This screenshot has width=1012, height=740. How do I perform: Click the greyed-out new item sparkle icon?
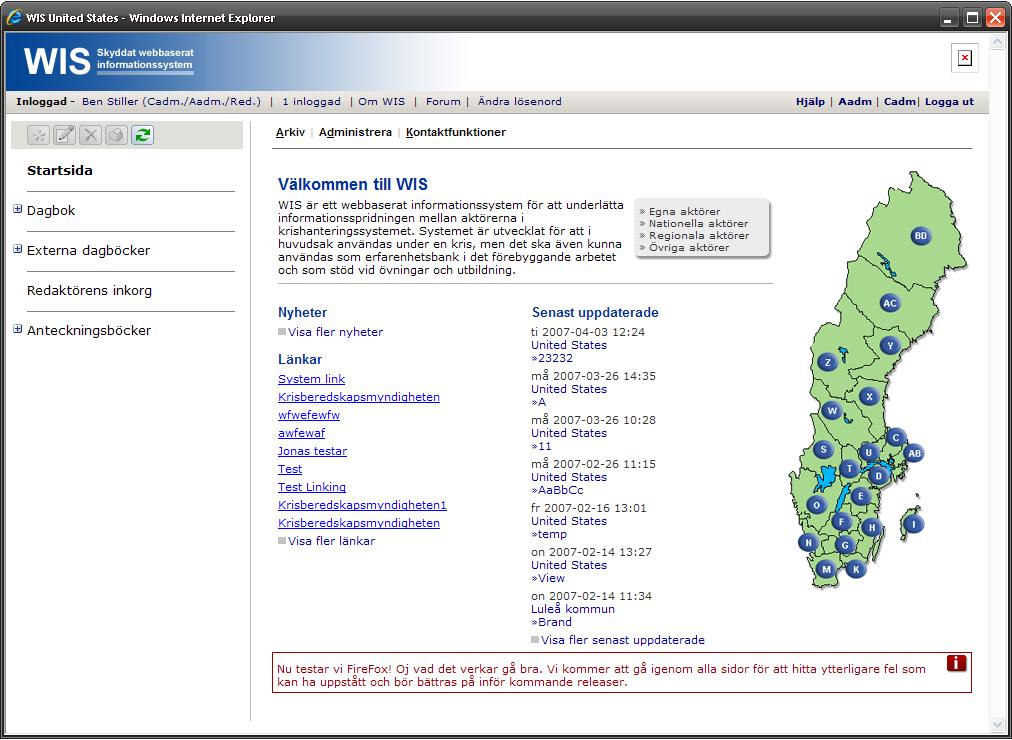(39, 135)
